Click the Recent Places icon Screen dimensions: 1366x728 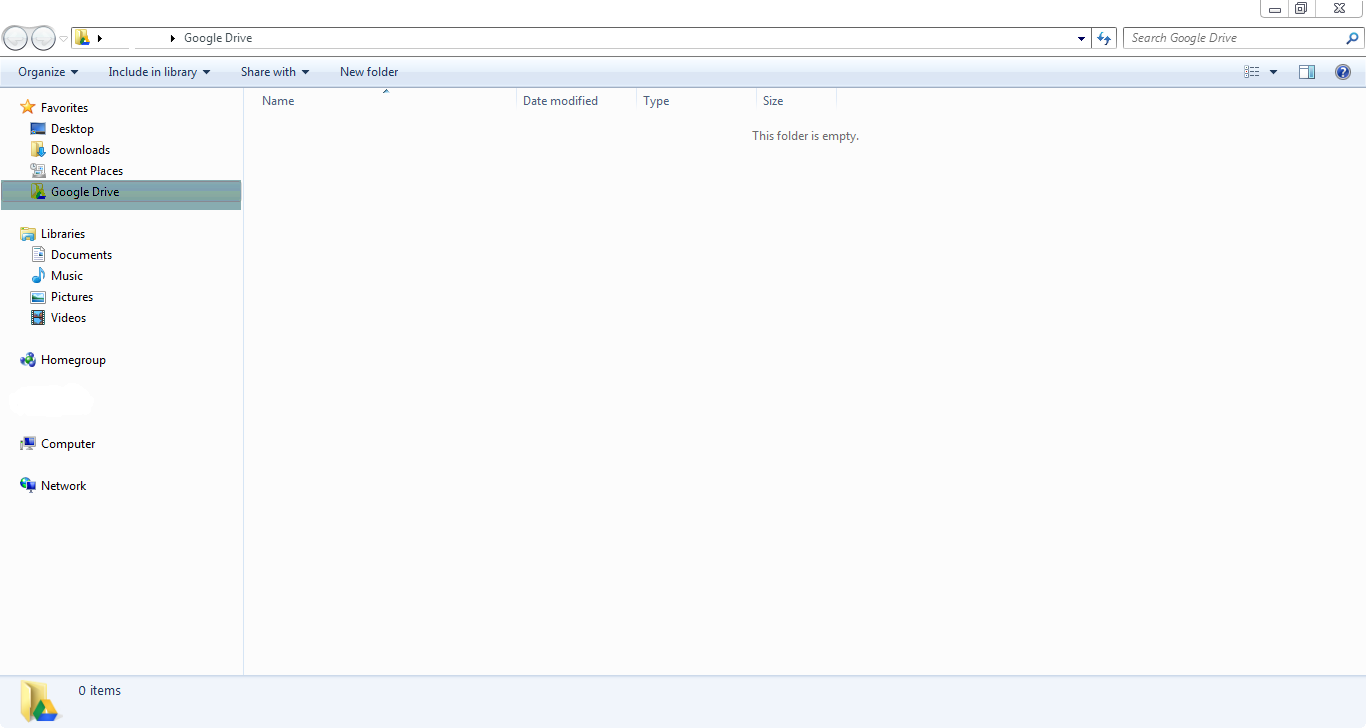[x=38, y=171]
